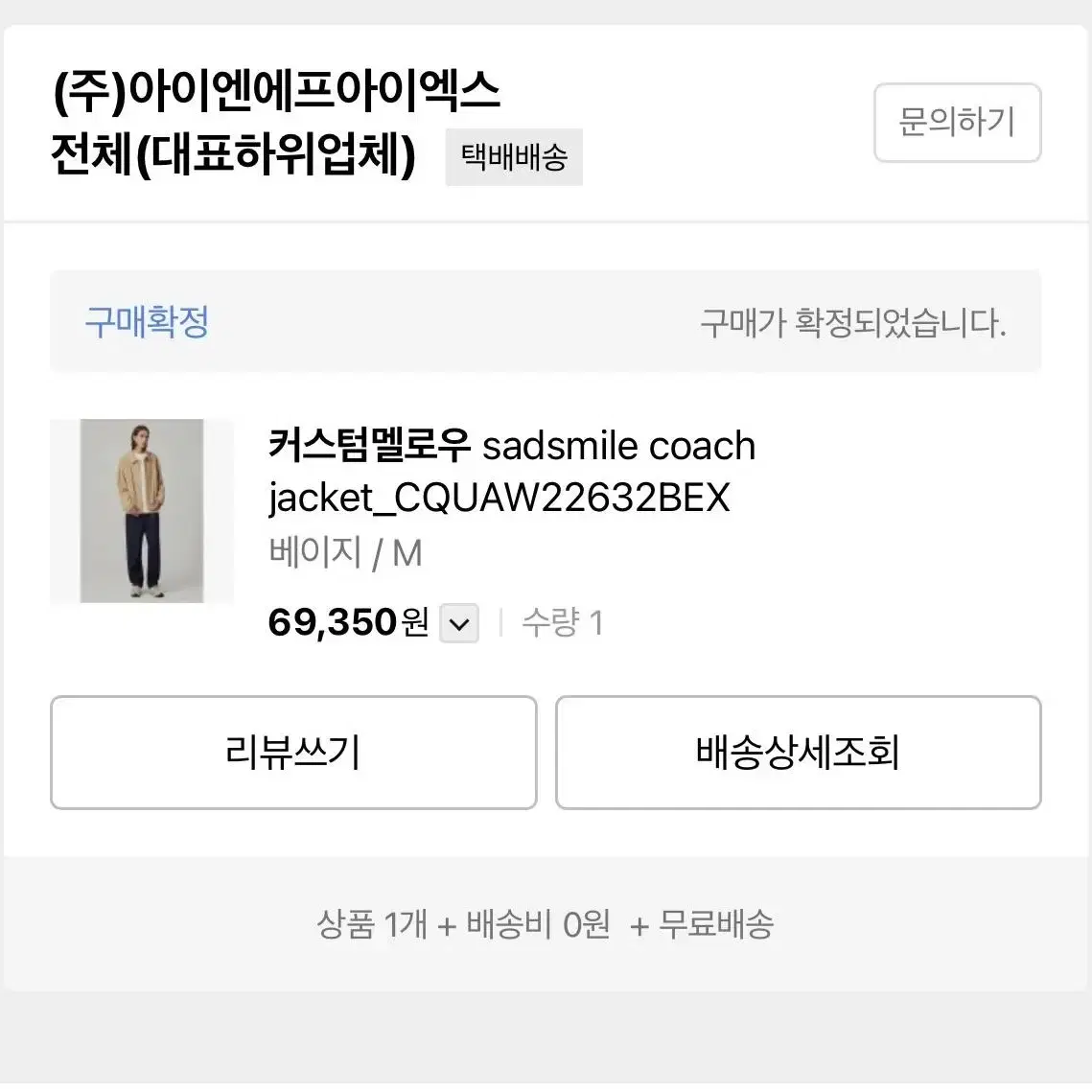Open 배송상세조회 delivery tracking details
The image size is (1092, 1092).
[798, 753]
